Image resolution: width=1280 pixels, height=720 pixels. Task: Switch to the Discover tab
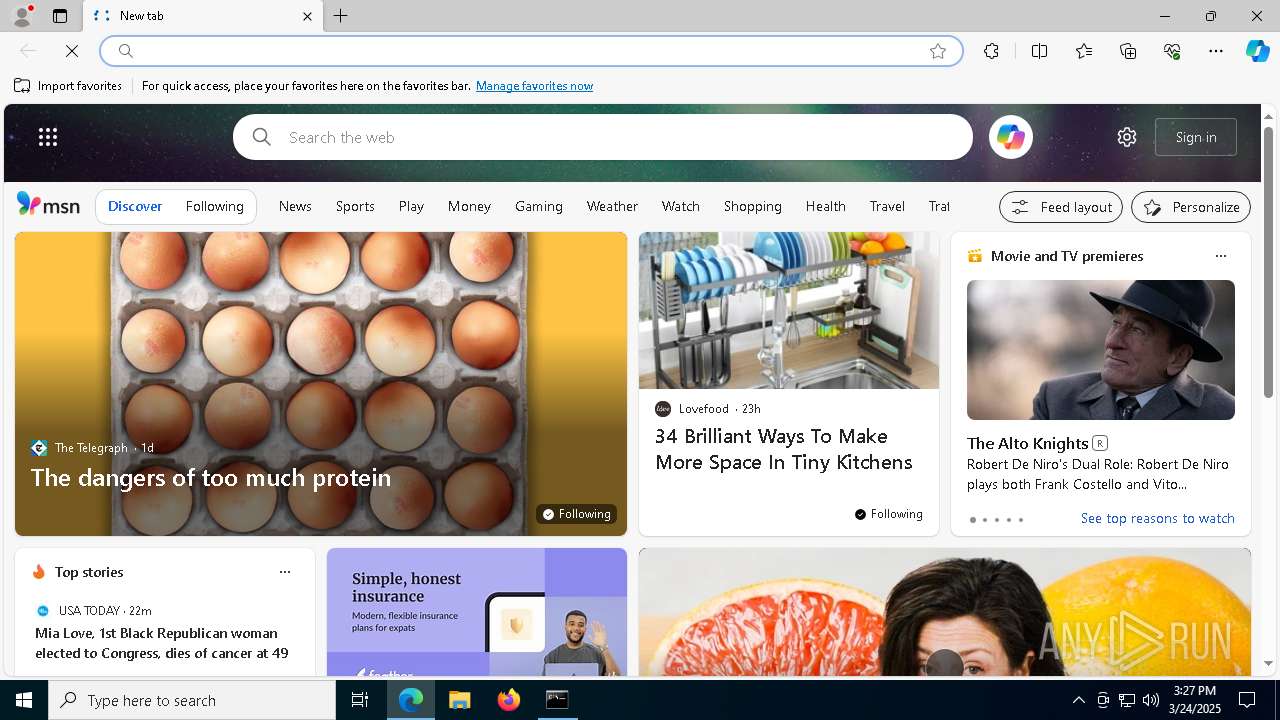(135, 206)
